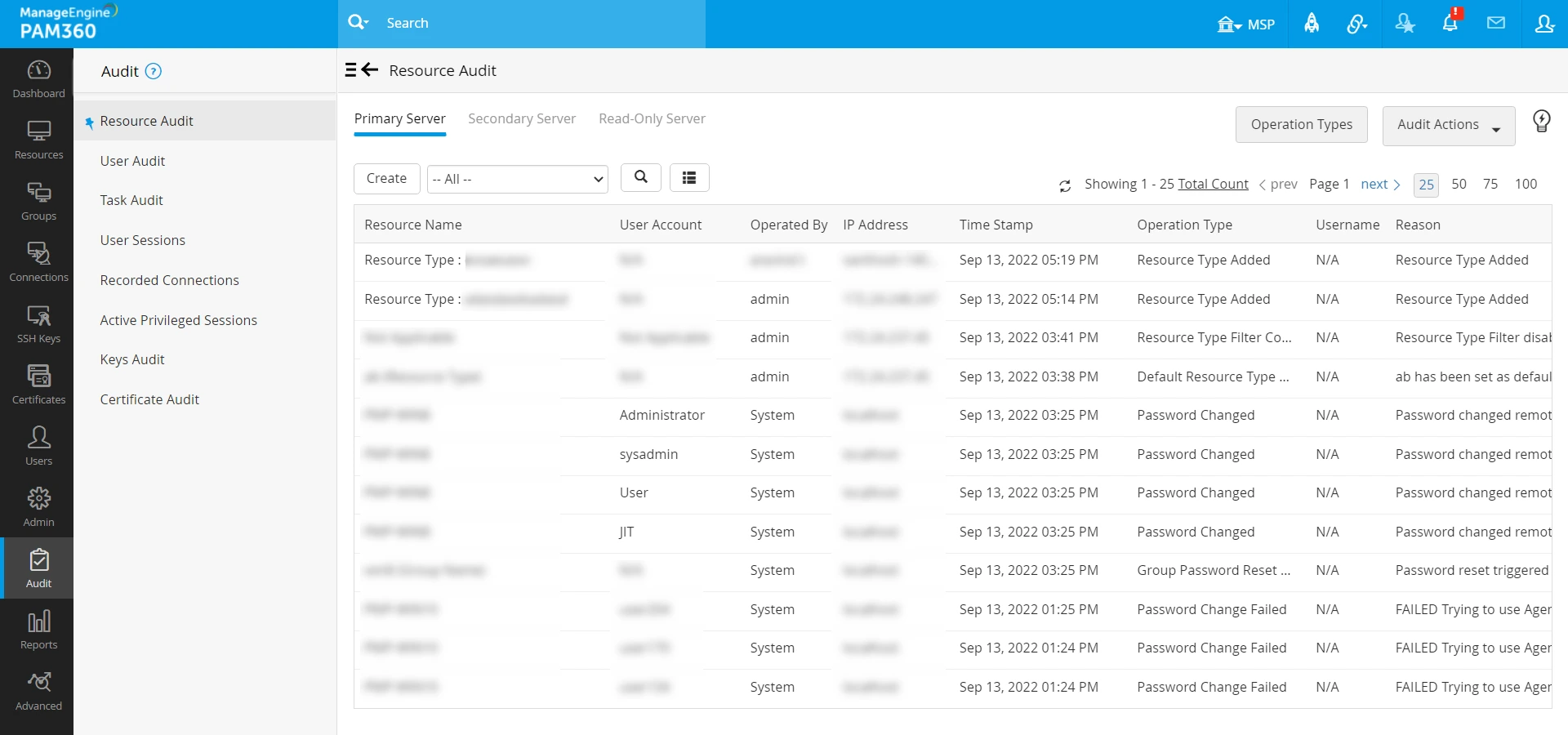Go to SSH Keys in the sidebar

(38, 324)
